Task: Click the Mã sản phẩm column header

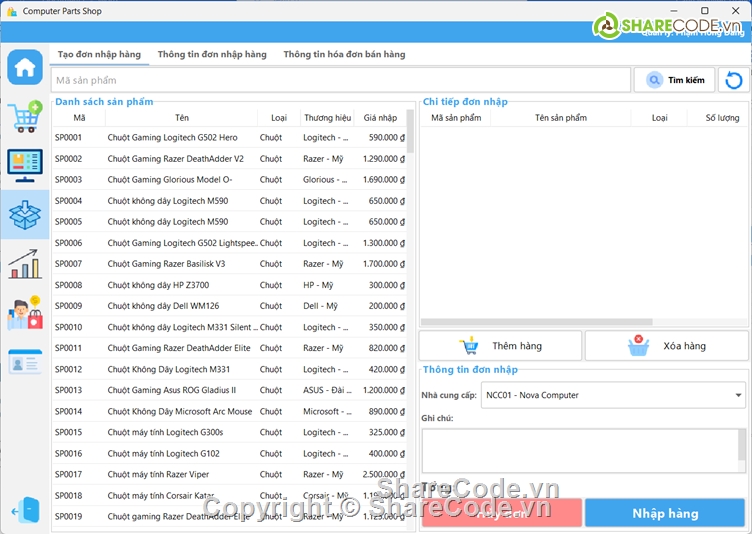Action: tap(456, 118)
